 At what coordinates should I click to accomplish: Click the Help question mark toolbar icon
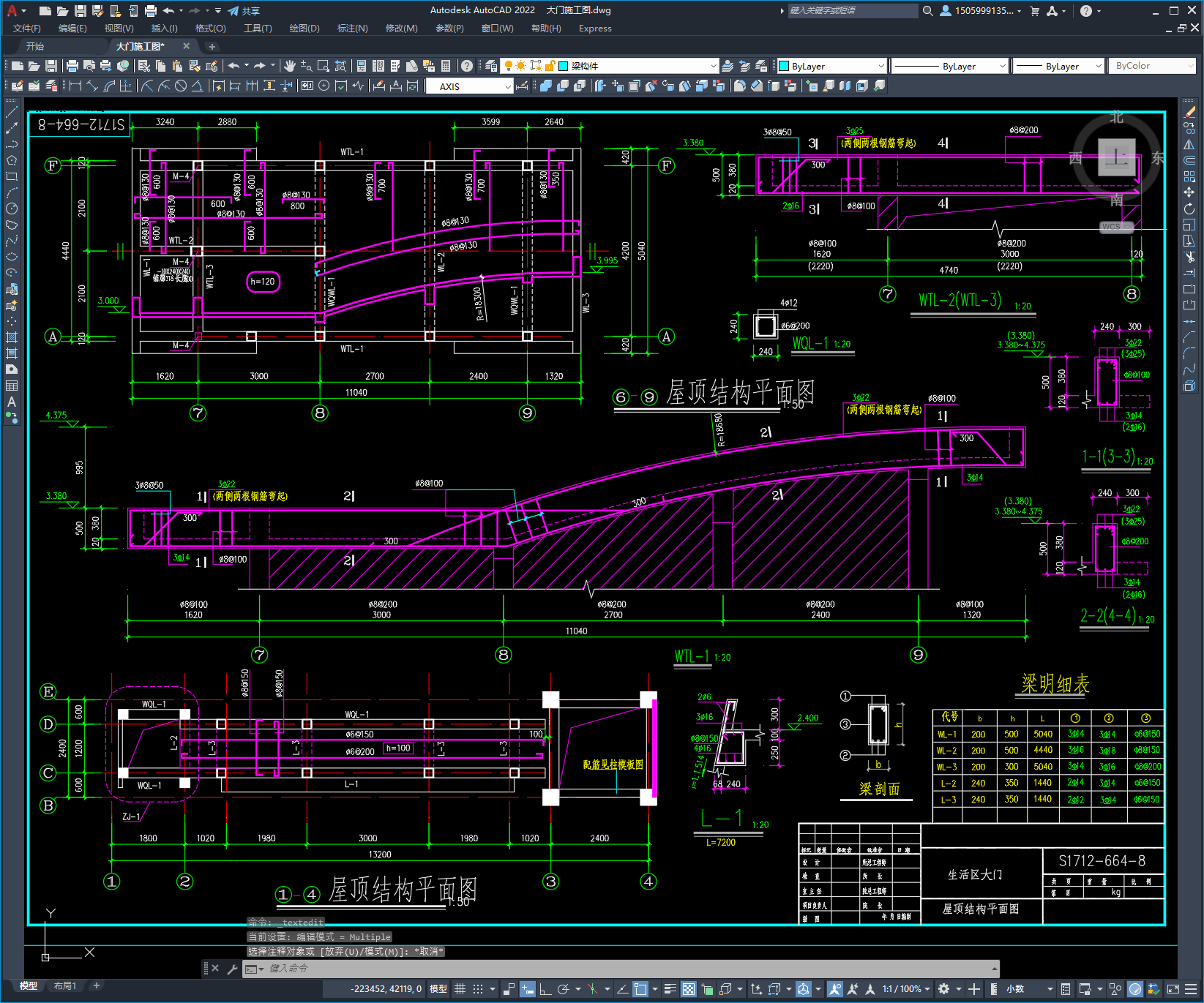(467, 66)
